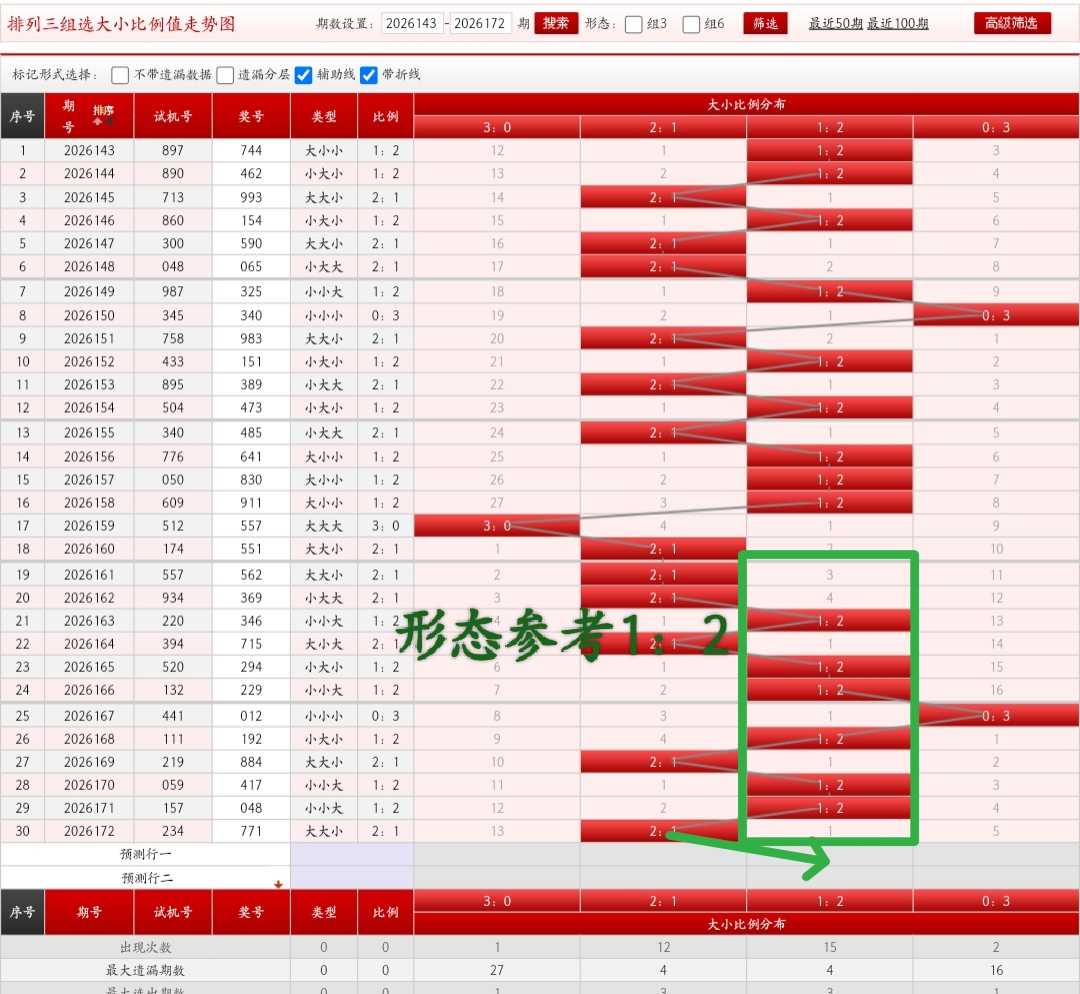
Task: Click the red arrow icon after 预测行二
Action: click(x=278, y=884)
